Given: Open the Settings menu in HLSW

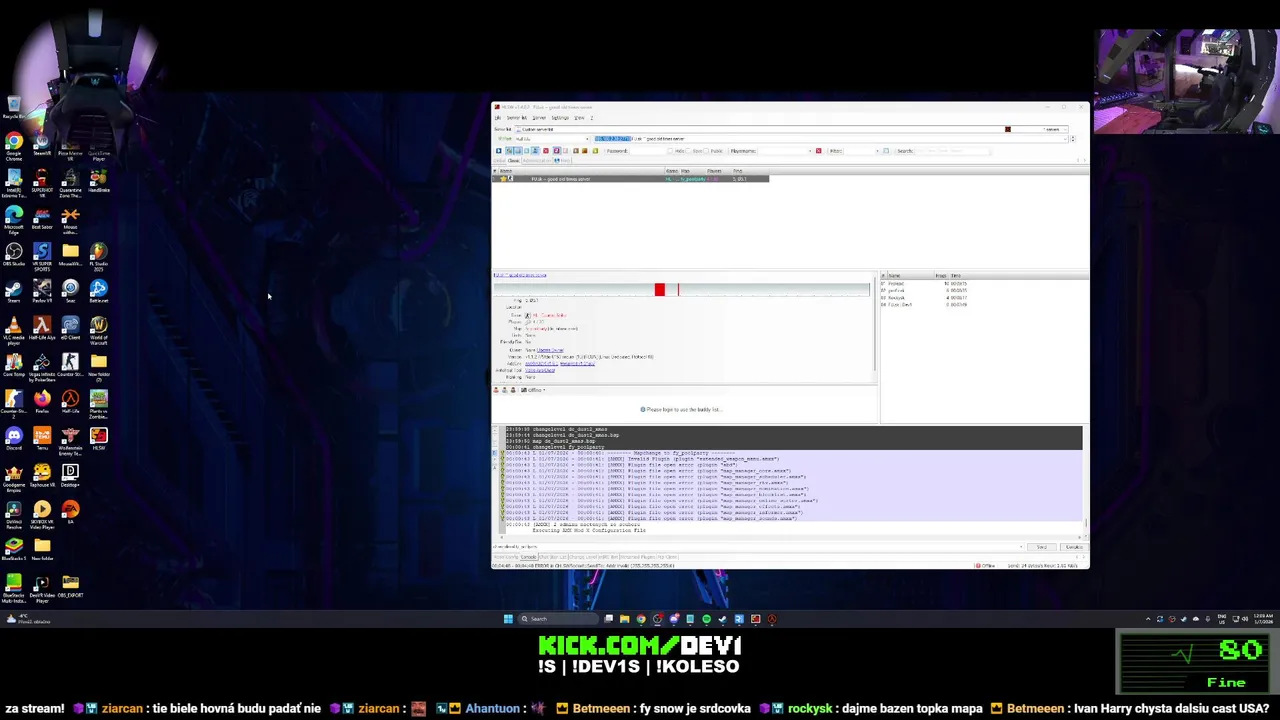Looking at the screenshot, I should pos(560,117).
